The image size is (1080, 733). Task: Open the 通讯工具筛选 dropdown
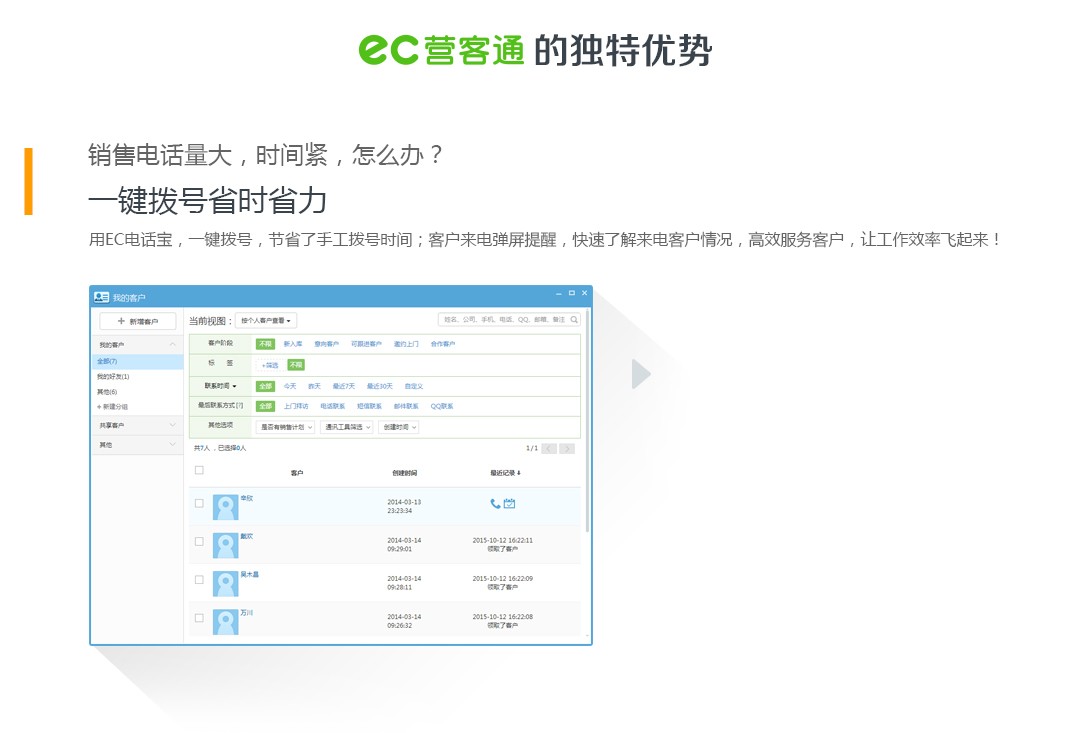[347, 427]
